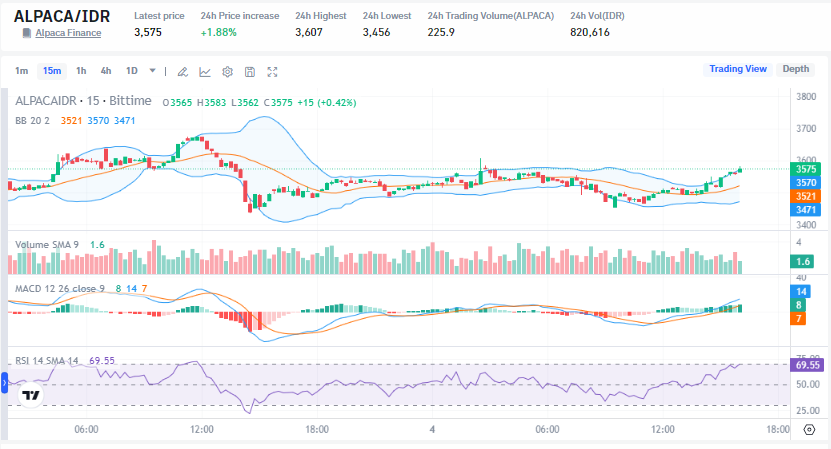Click the blue 3570 price axis tag

pos(806,183)
